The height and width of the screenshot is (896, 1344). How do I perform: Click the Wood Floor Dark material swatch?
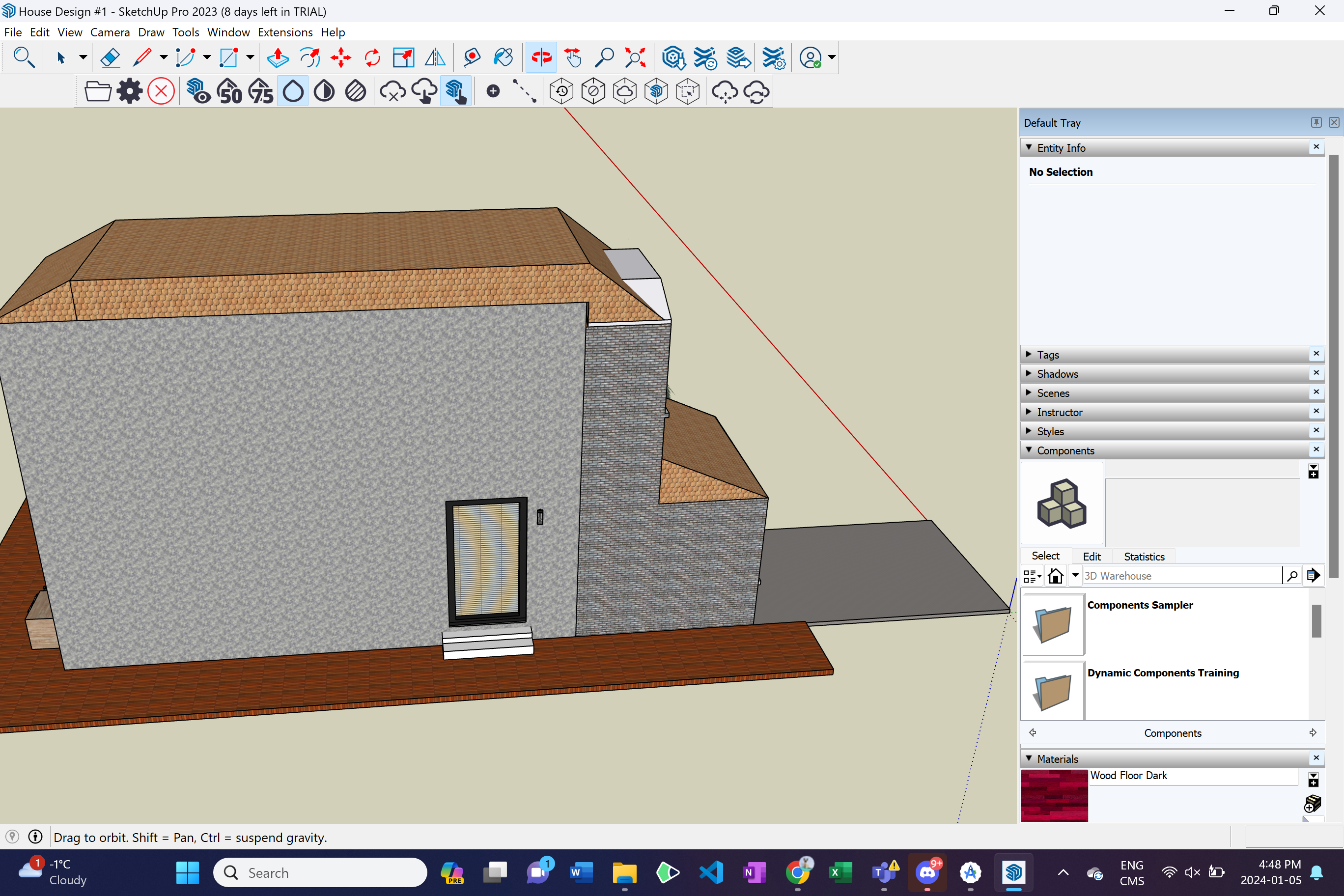point(1054,795)
